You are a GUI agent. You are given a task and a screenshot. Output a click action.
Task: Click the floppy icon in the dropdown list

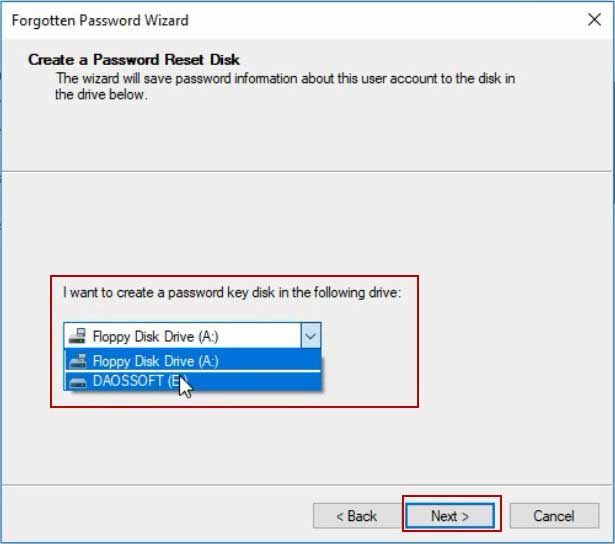click(x=77, y=361)
